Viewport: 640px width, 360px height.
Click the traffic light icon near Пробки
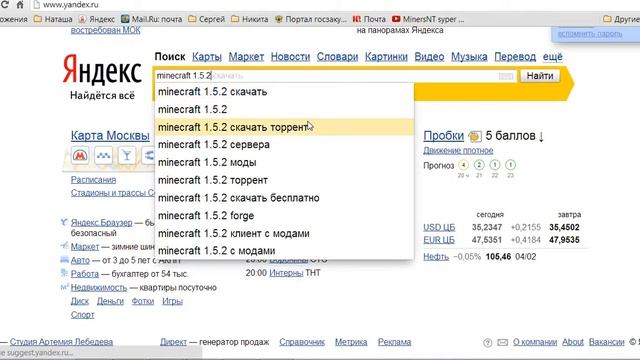point(475,136)
